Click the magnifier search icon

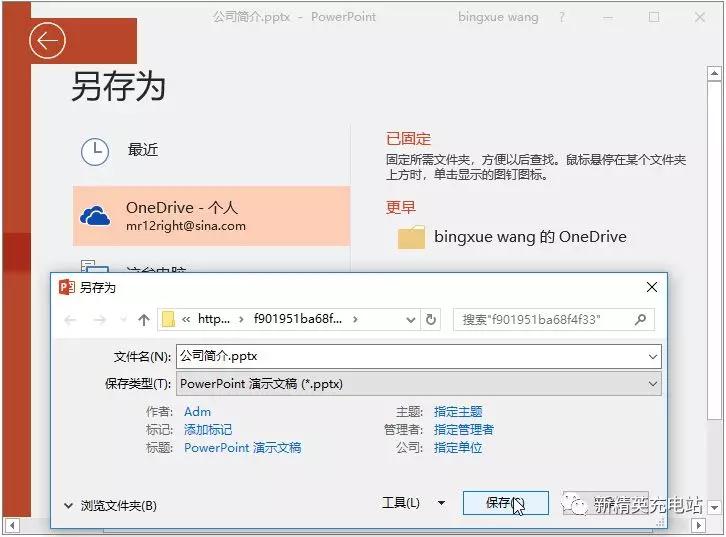click(x=641, y=319)
